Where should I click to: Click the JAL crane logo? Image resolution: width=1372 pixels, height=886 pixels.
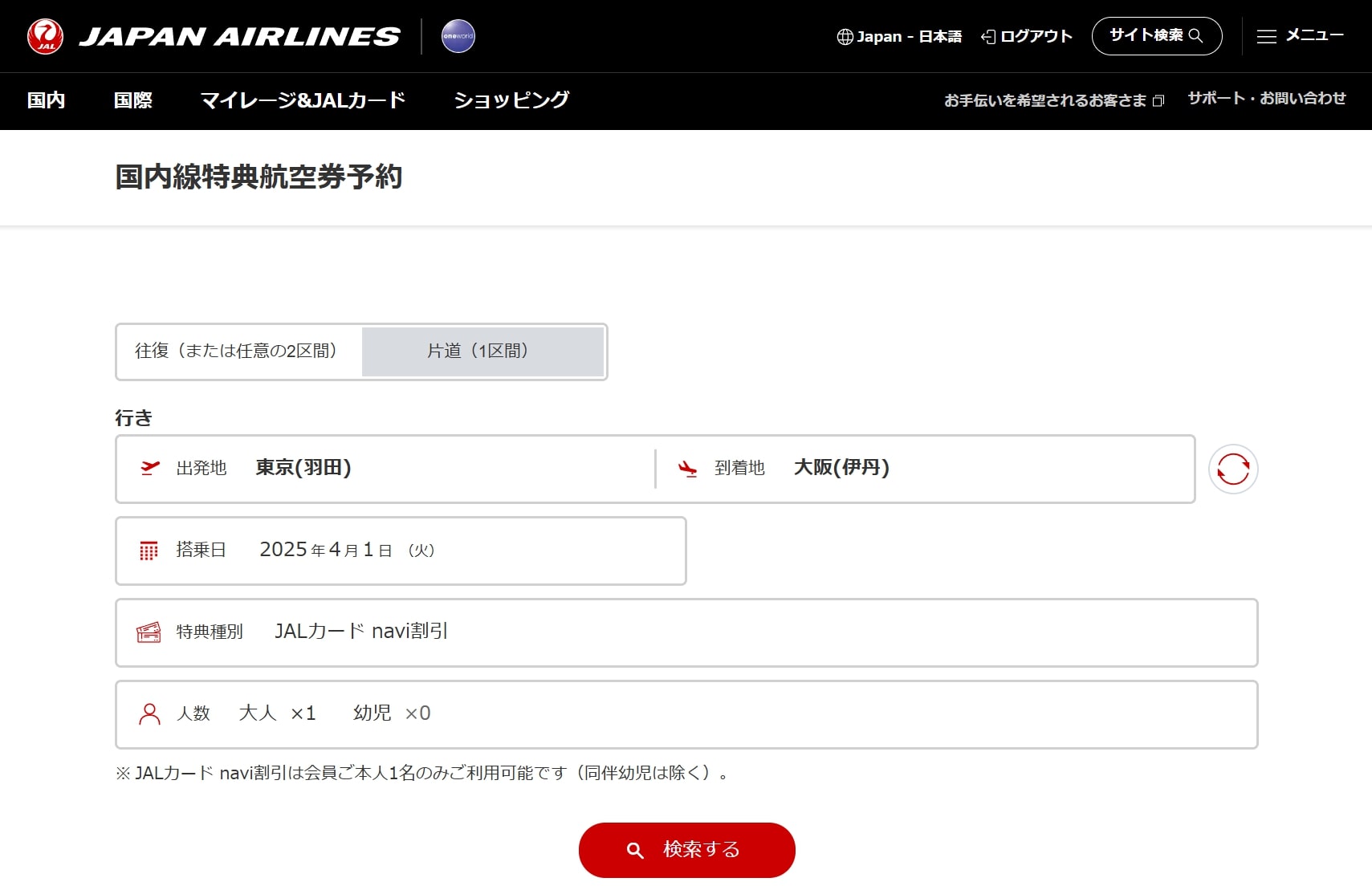pos(45,36)
